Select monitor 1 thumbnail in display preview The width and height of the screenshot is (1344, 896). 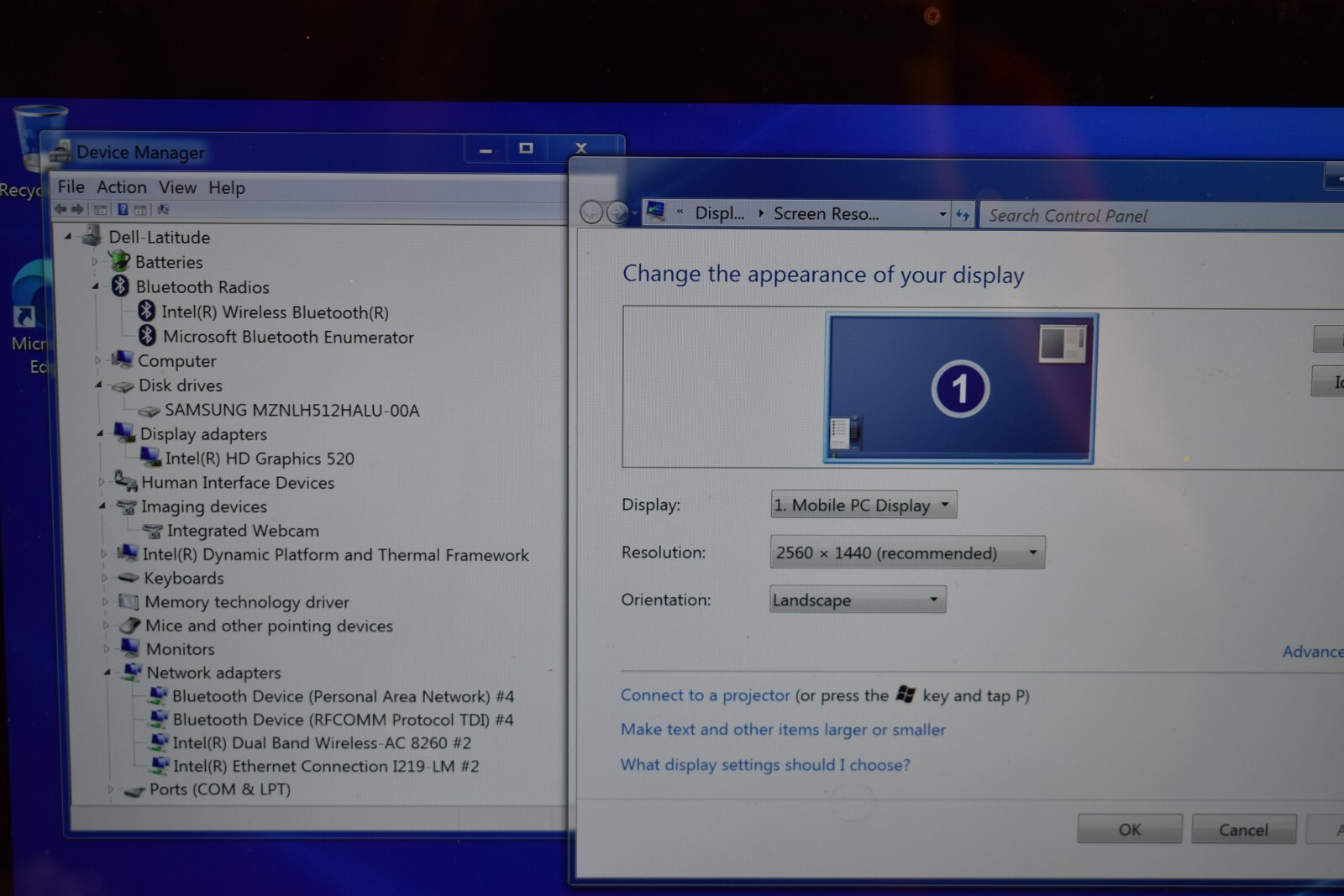[960, 388]
